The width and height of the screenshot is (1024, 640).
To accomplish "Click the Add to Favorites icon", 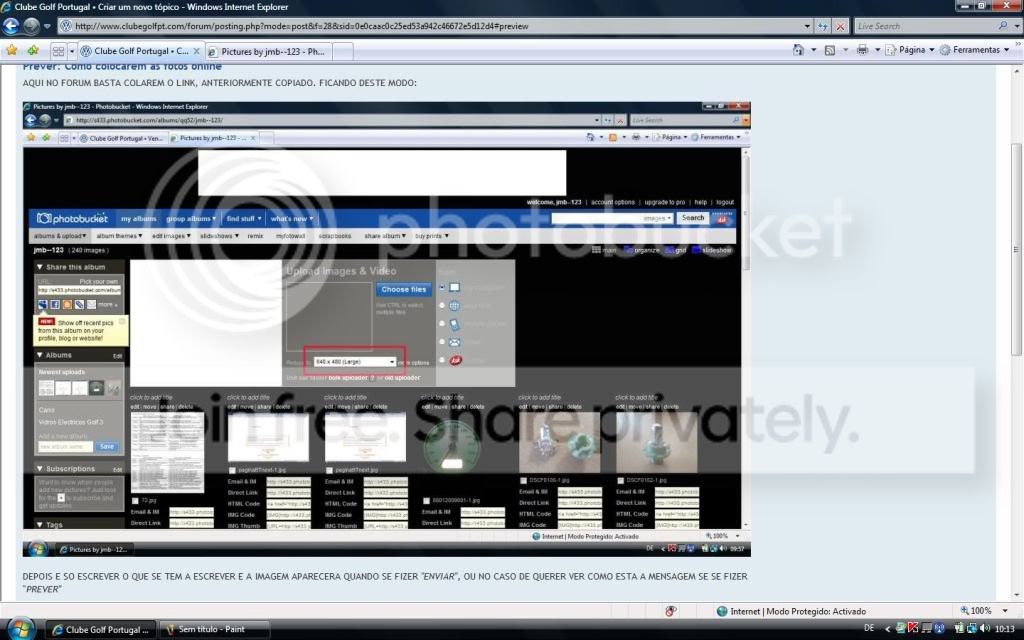I will [33, 50].
